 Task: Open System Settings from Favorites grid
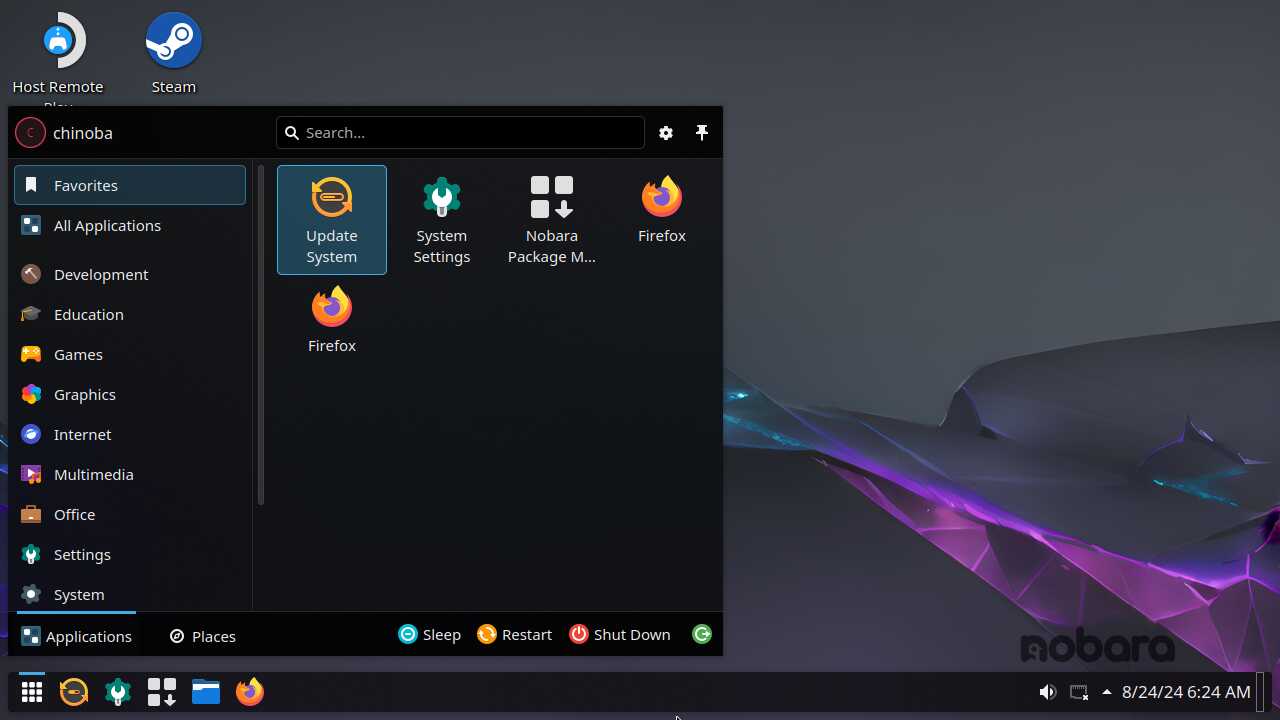[442, 220]
